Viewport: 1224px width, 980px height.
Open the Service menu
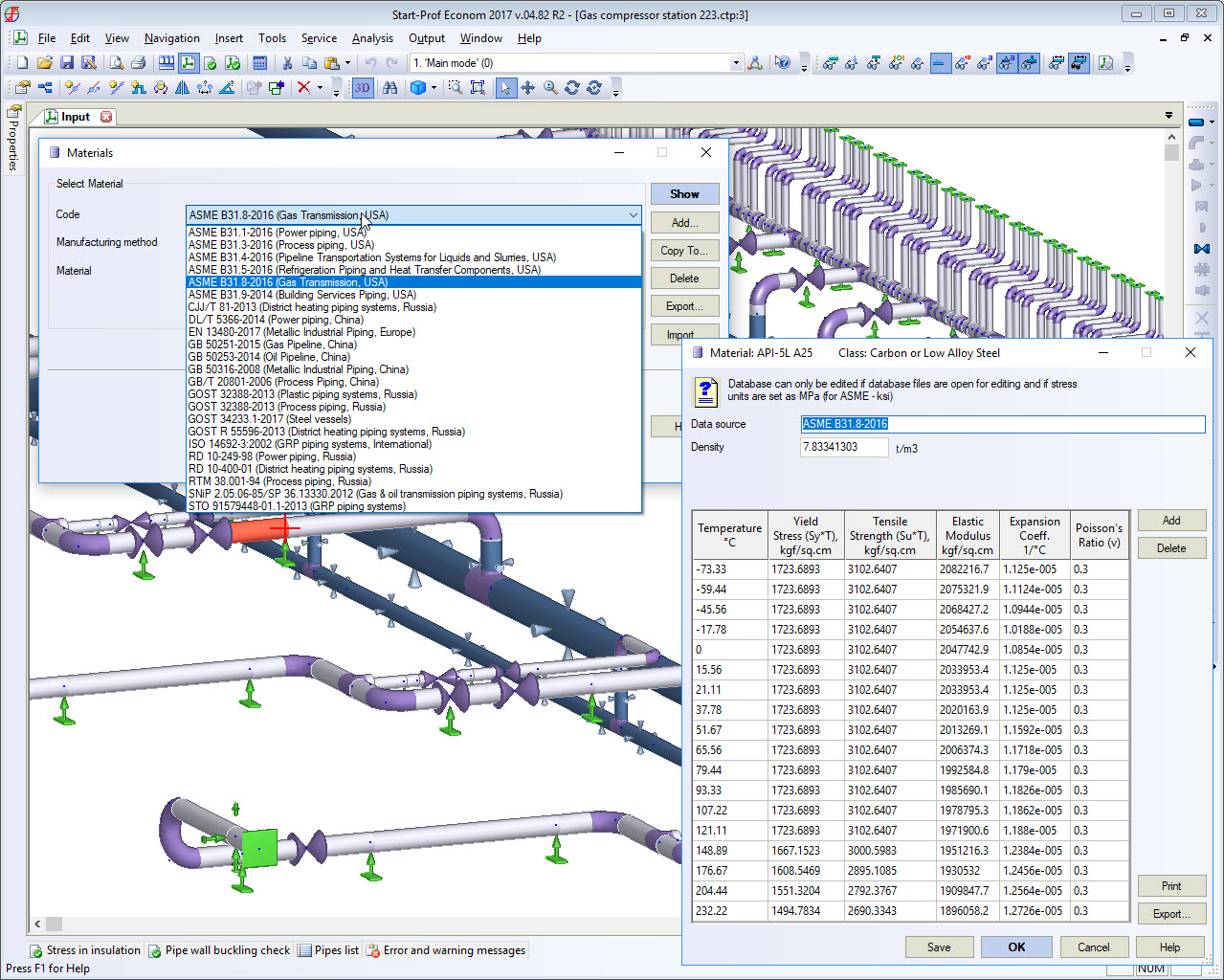319,38
